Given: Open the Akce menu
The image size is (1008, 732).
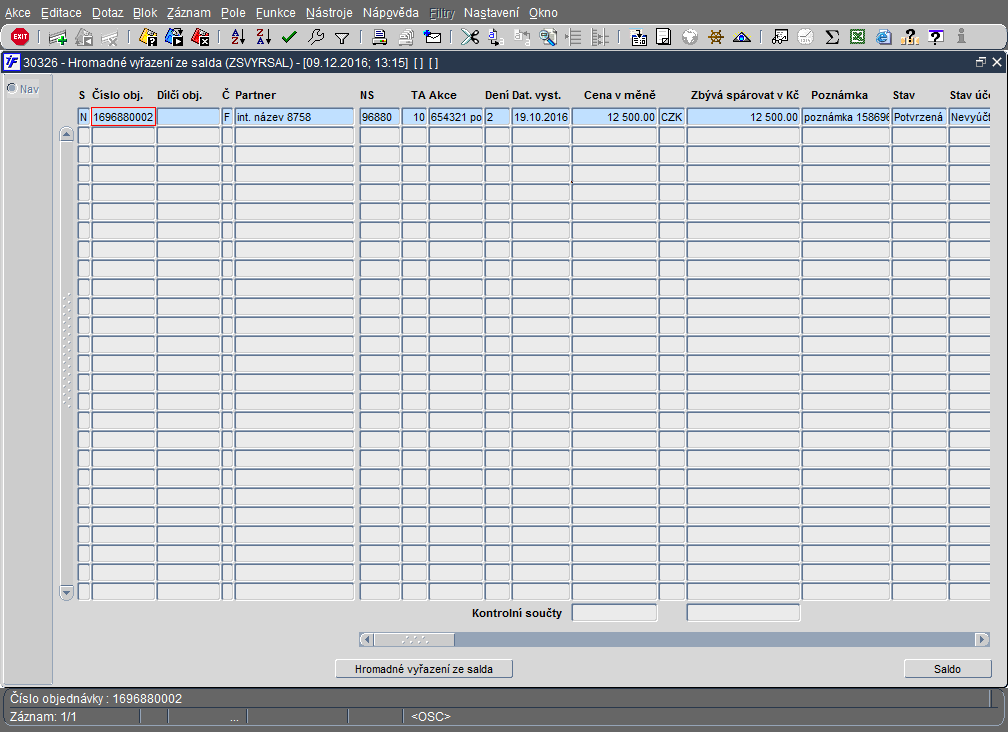Looking at the screenshot, I should tap(18, 13).
